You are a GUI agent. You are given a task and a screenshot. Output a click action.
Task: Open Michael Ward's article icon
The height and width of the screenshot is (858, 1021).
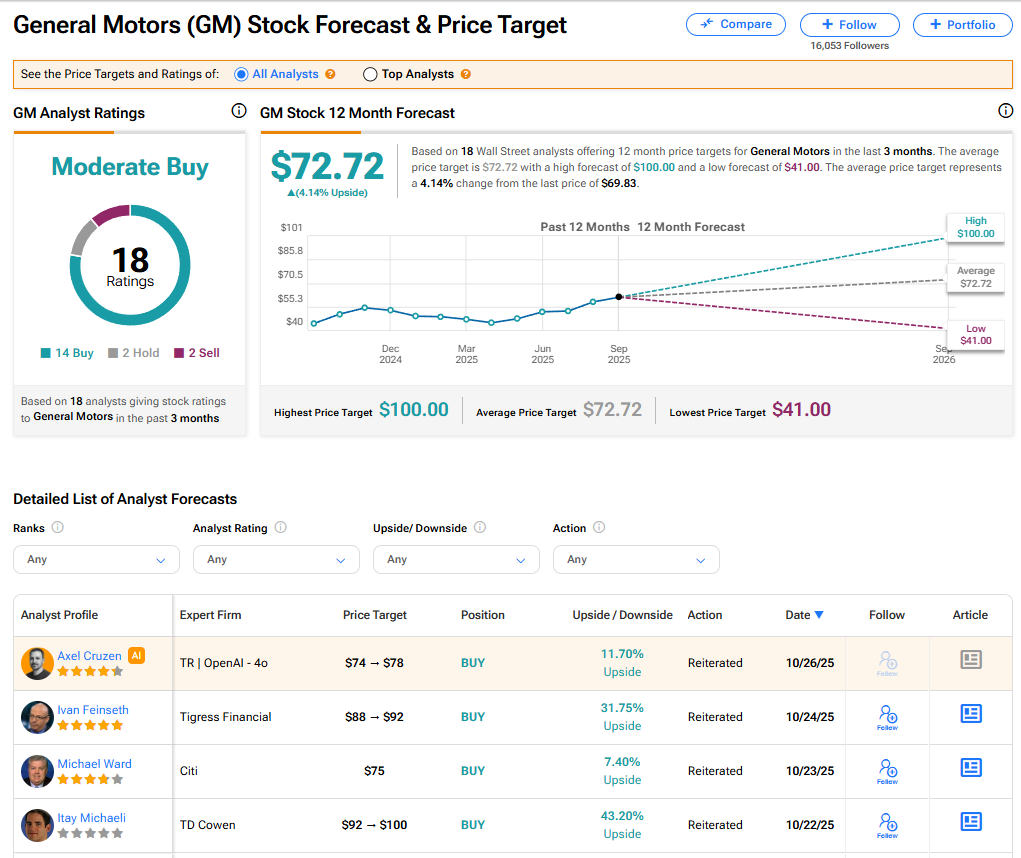coord(970,768)
